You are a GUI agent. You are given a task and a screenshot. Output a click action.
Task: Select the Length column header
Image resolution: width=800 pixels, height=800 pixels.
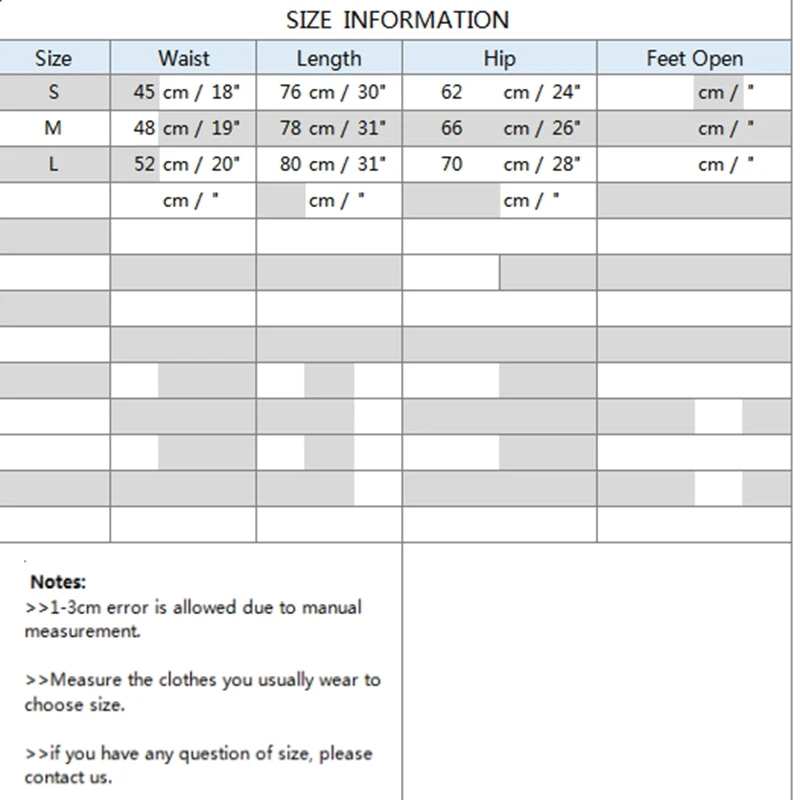click(x=329, y=58)
